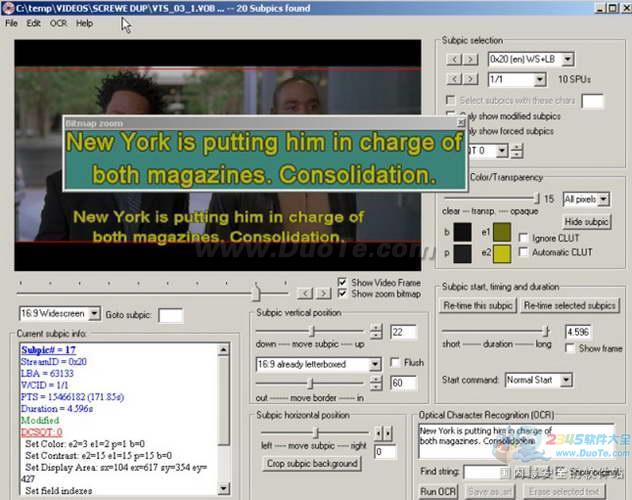The width and height of the screenshot is (632, 500).
Task: Click the Find string input field
Action: [x=486, y=472]
